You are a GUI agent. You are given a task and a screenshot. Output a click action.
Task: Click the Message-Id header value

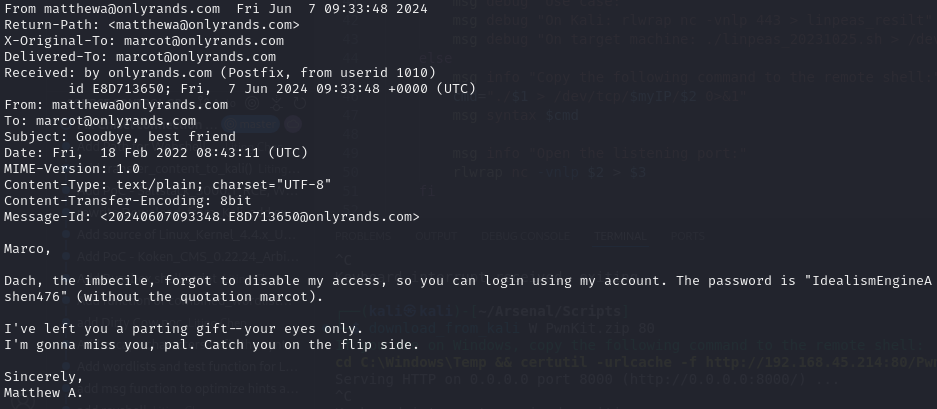[259, 217]
